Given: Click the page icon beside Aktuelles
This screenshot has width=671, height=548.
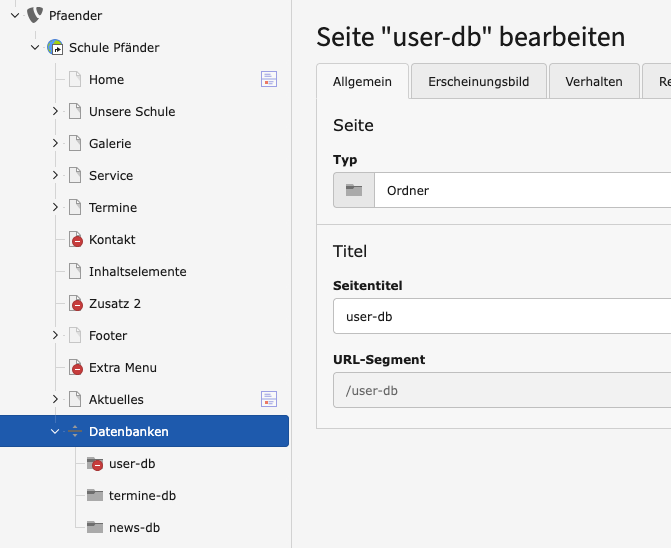Looking at the screenshot, I should 75,399.
